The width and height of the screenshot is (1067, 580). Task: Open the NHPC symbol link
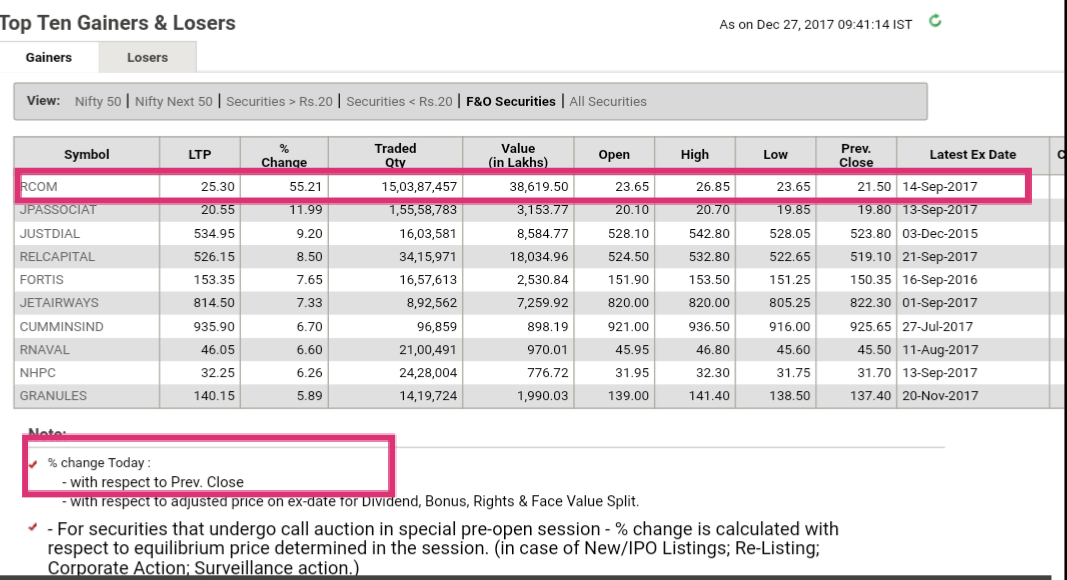point(37,373)
